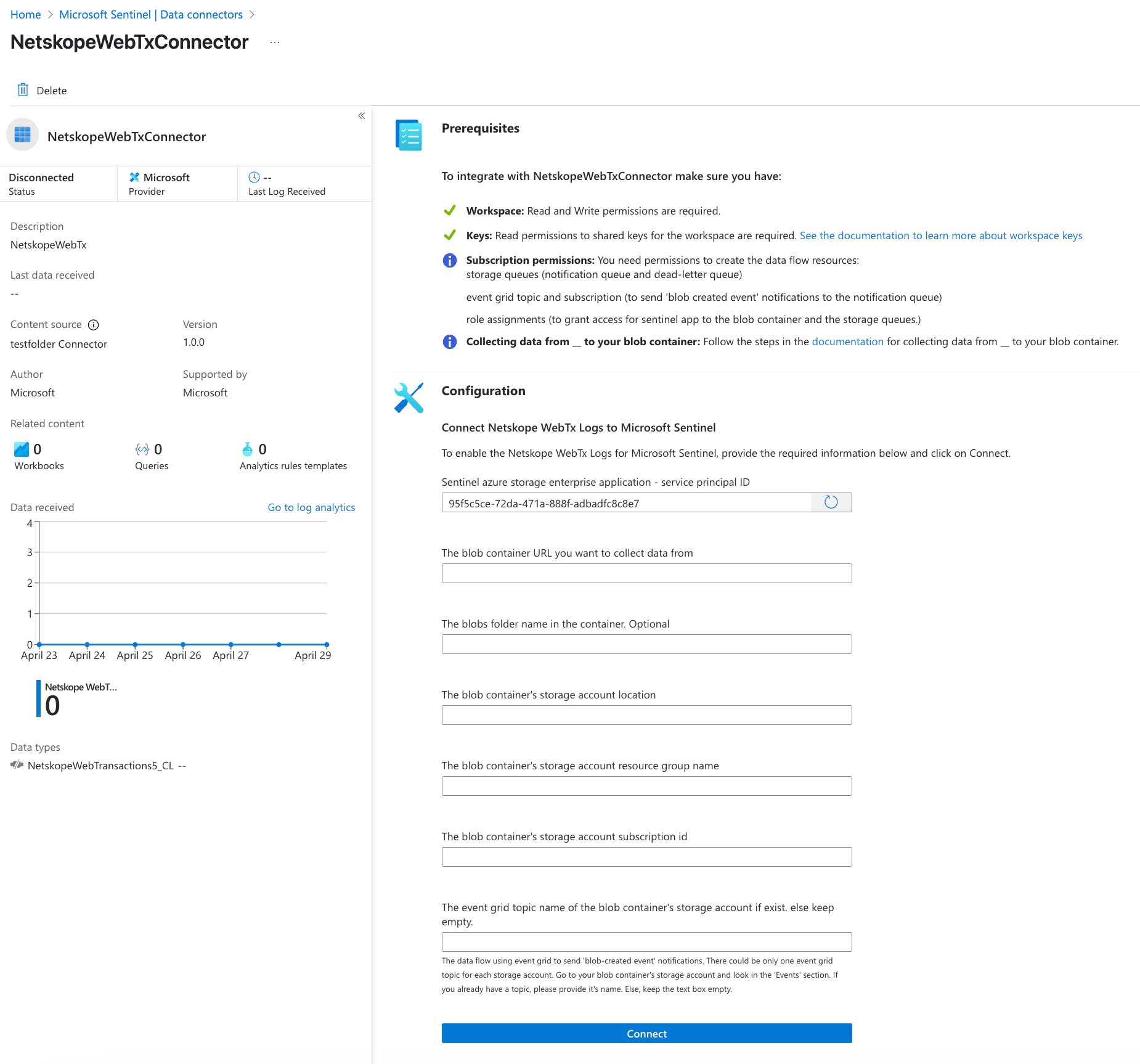Click the April 23 data point on chart

(x=39, y=644)
